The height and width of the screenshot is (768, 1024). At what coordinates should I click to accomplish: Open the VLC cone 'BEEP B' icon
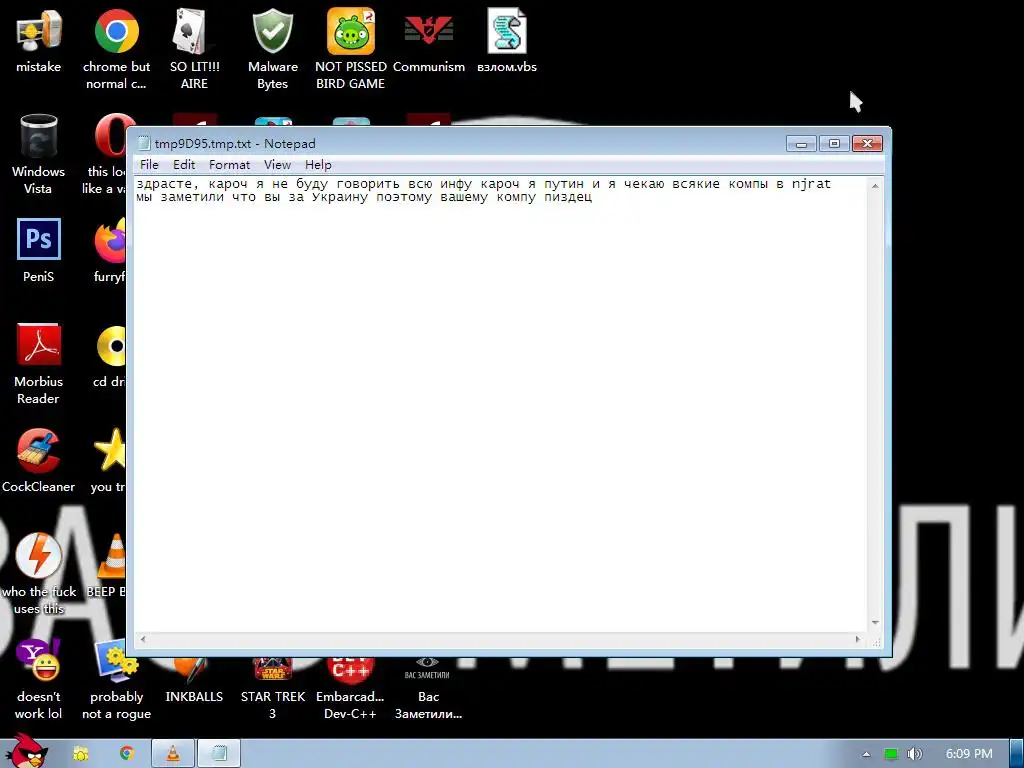[x=106, y=566]
